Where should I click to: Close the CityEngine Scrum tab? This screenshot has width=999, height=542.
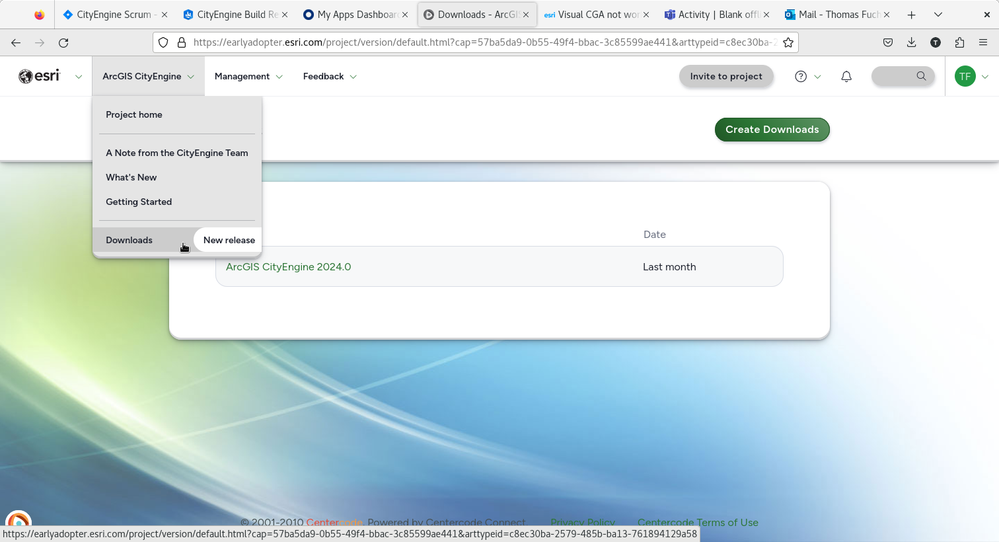(x=164, y=15)
